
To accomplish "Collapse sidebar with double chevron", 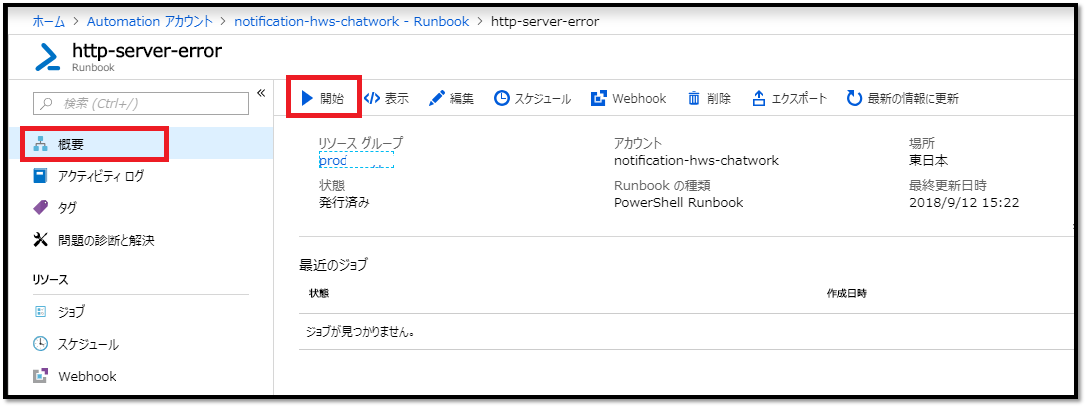I will point(261,94).
